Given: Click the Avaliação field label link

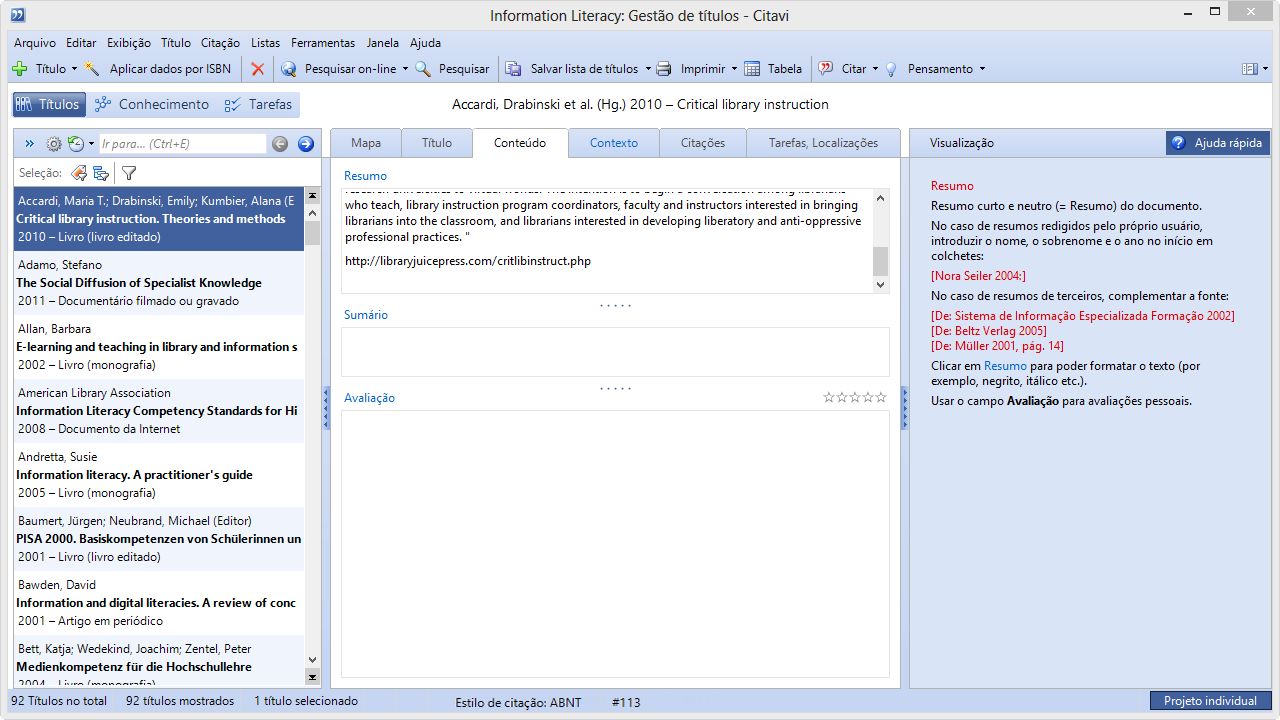Looking at the screenshot, I should pos(369,398).
